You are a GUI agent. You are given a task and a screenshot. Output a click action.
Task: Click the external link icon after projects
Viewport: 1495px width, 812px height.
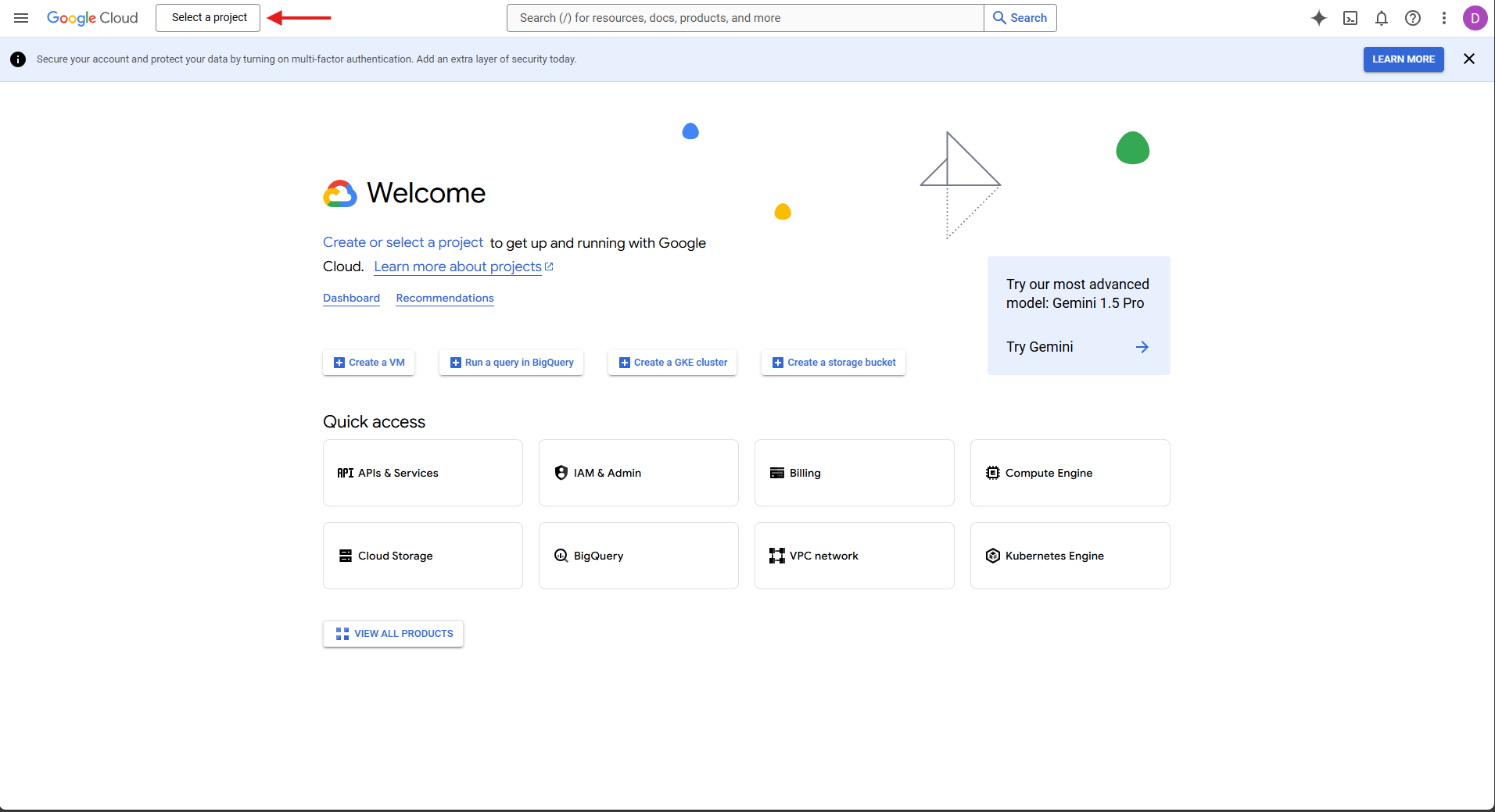pyautogui.click(x=549, y=266)
